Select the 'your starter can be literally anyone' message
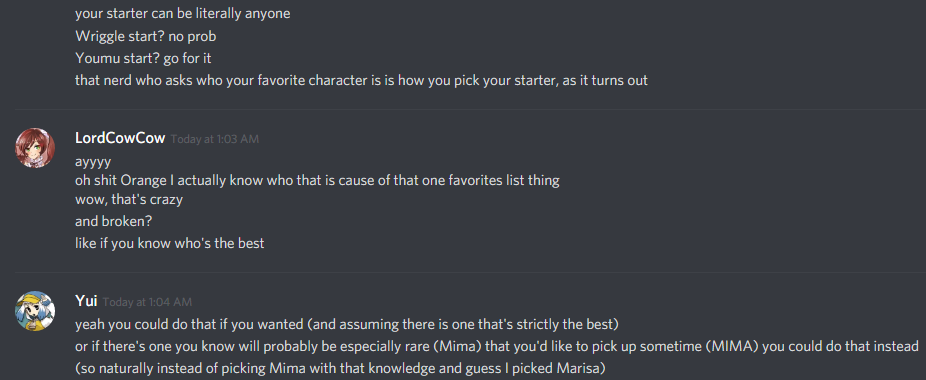Screen dimensions: 926x380 click(182, 14)
